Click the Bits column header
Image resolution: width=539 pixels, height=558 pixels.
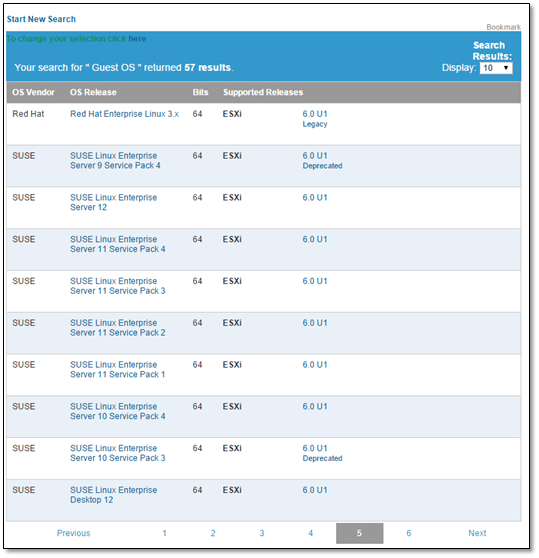(200, 93)
